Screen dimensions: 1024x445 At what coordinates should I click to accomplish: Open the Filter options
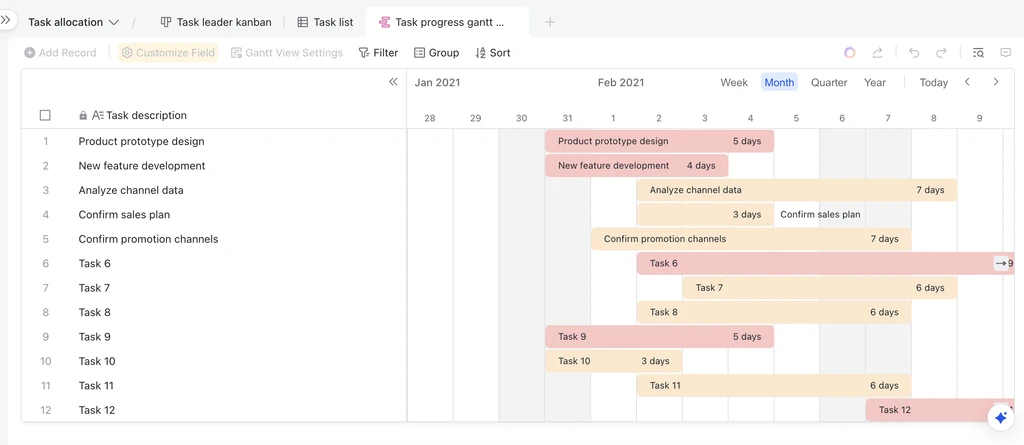coord(378,53)
